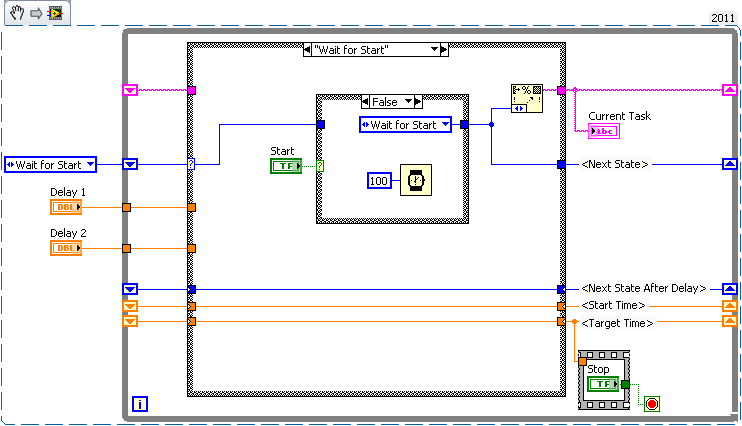742x426 pixels.
Task: Click the pink string left shift register
Action: click(x=130, y=90)
